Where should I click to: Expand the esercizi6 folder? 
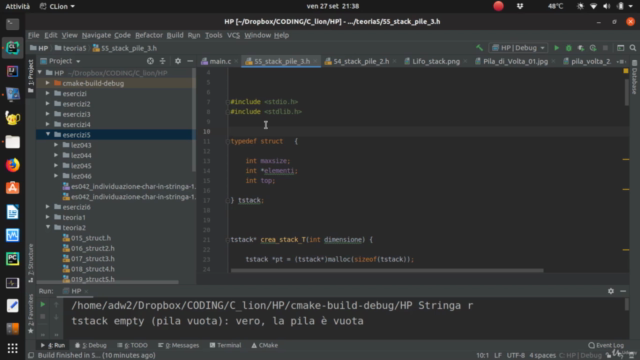click(x=48, y=207)
